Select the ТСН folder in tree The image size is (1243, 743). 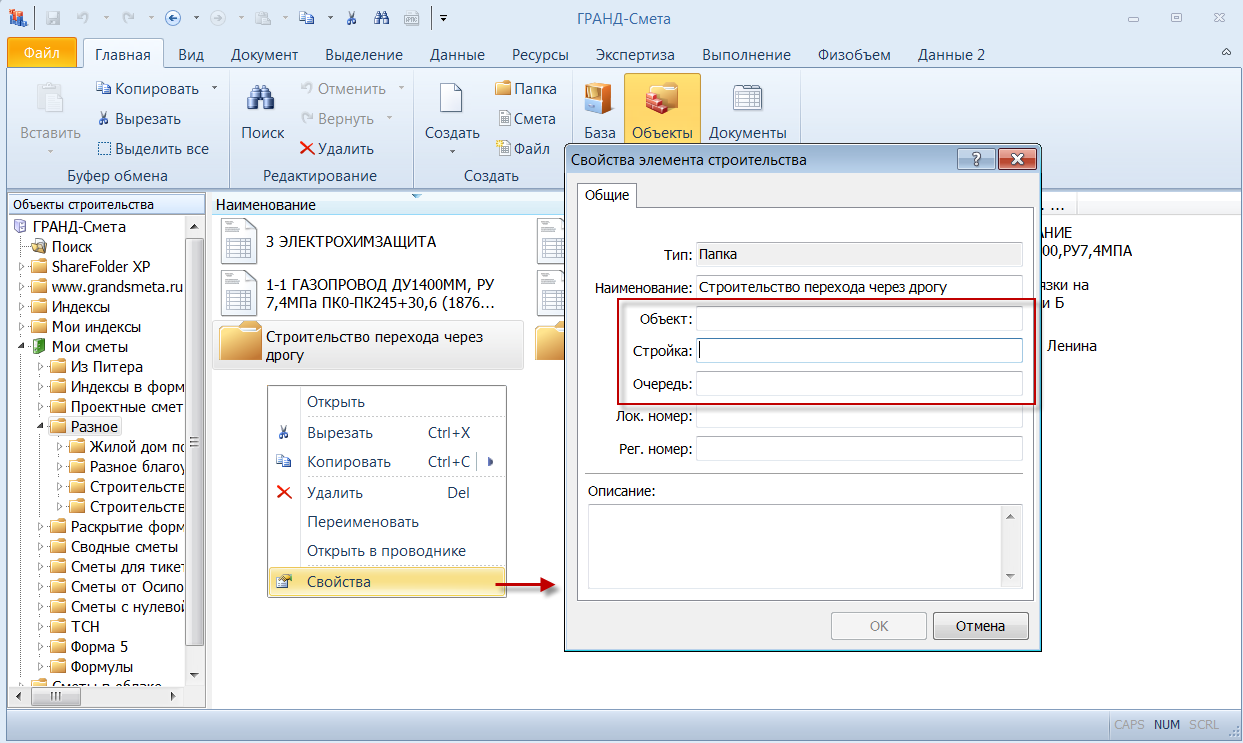tap(85, 627)
